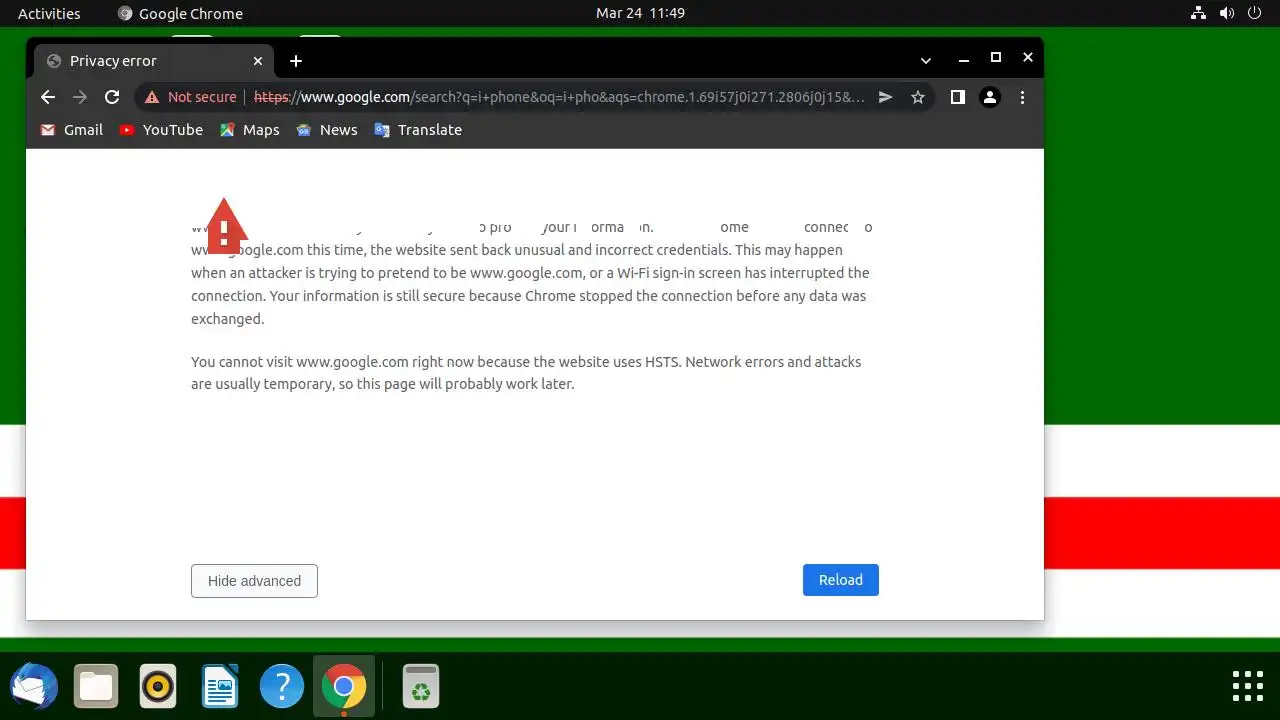Image resolution: width=1280 pixels, height=720 pixels.
Task: Click the power icon in top bar
Action: pyautogui.click(x=1254, y=13)
